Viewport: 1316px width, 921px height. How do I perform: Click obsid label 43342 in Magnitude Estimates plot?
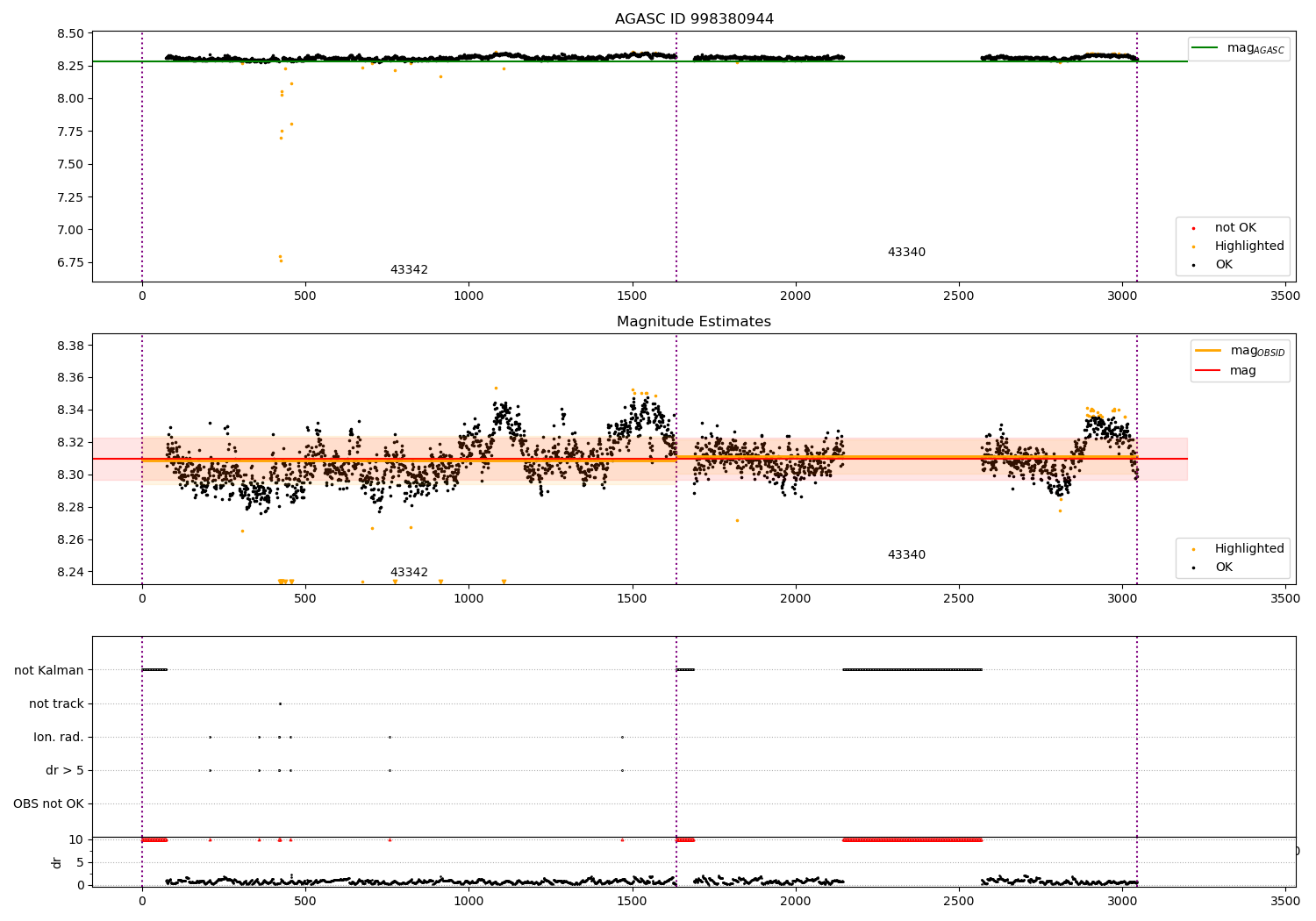[409, 573]
